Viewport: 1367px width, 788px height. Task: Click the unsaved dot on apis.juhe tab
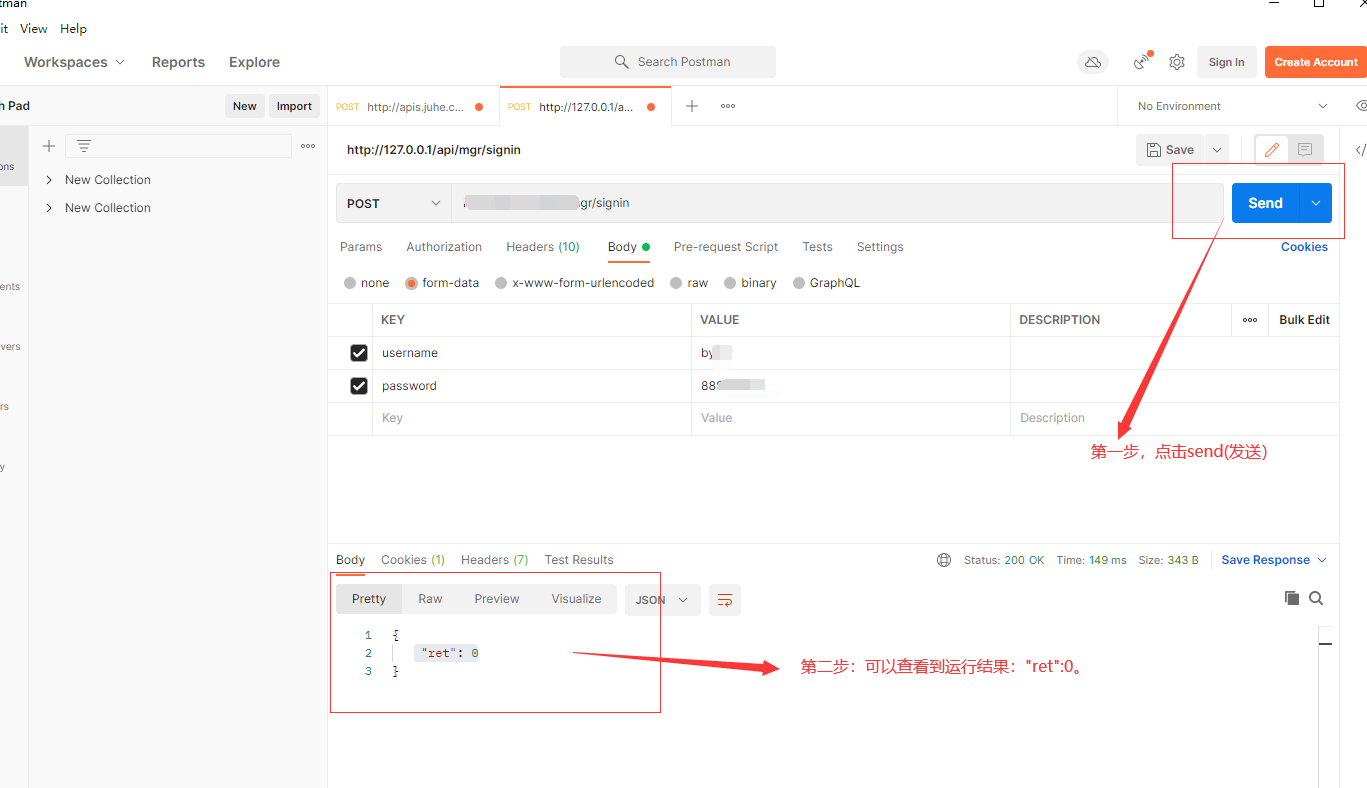click(x=479, y=107)
